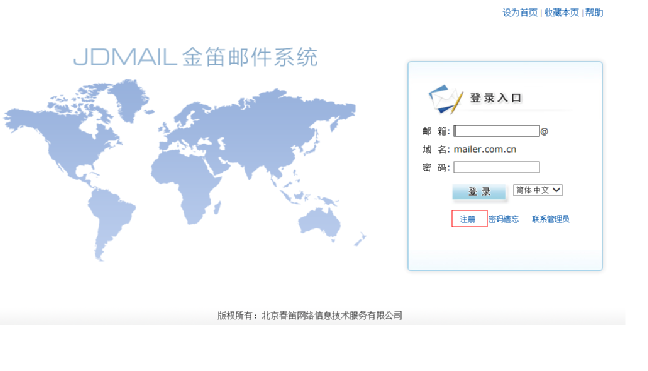Click the mailer.com.cn domain name text

[x=485, y=149]
